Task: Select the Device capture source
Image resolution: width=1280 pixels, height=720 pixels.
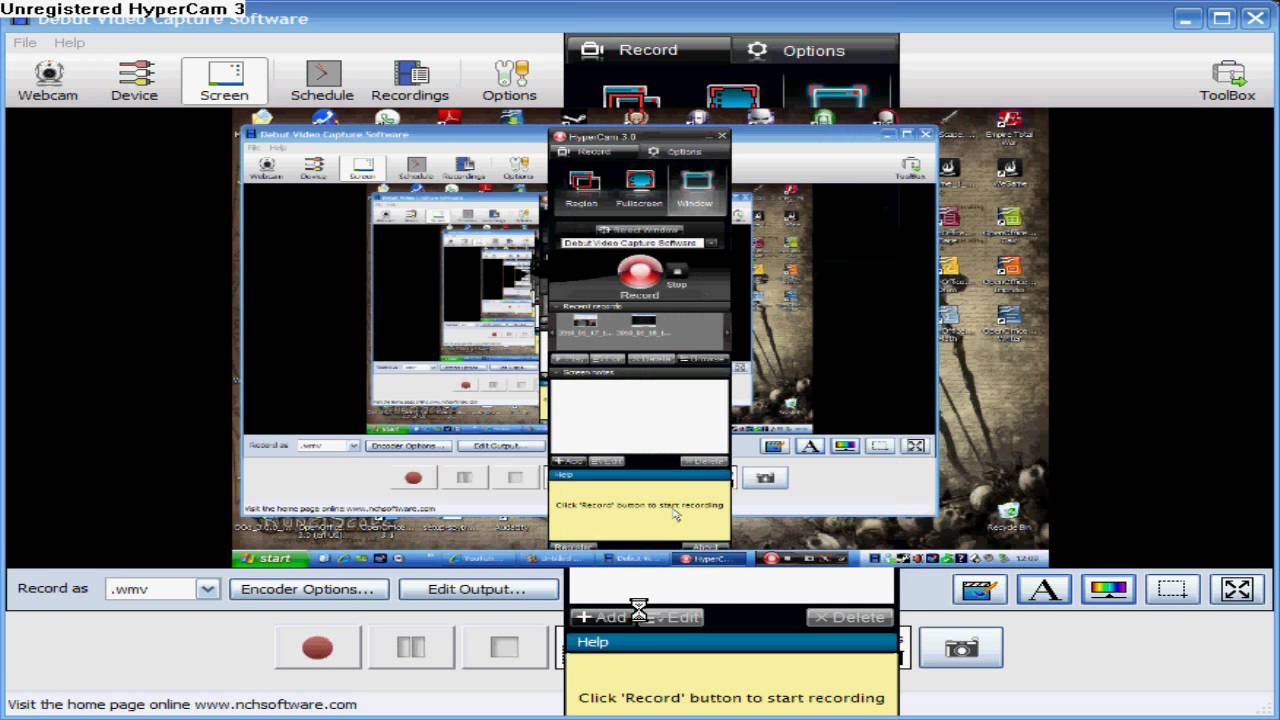Action: [134, 81]
